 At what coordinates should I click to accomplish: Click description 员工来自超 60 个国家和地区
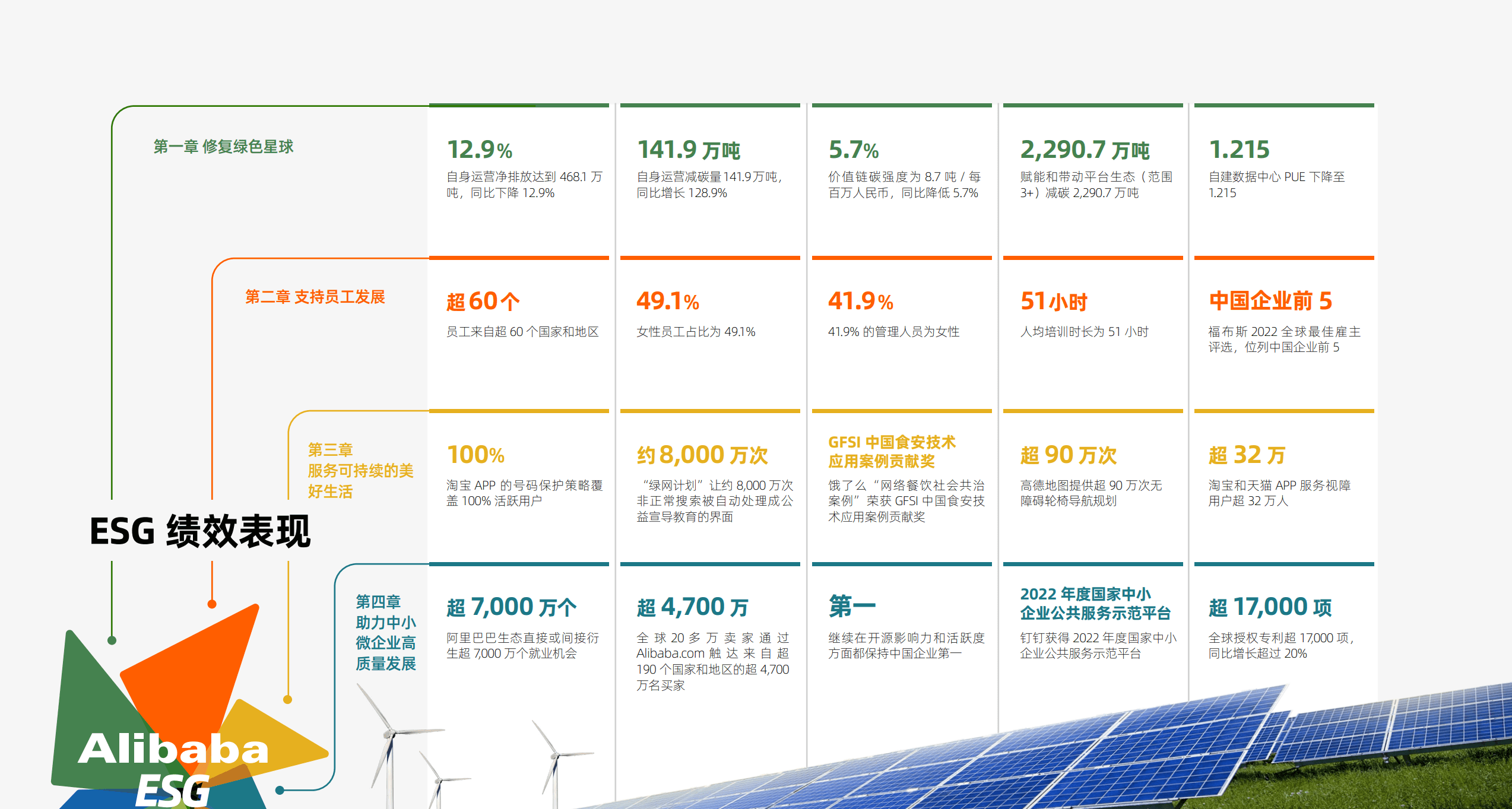[x=522, y=332]
